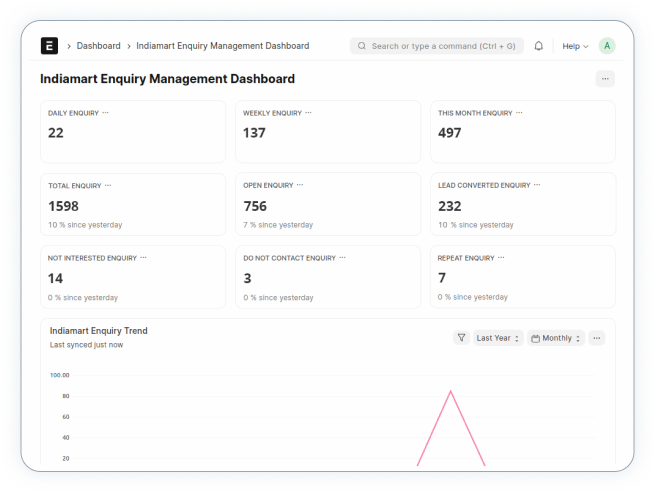Screen dimensions: 655x492
Task: Open This Month Enquiry card ellipsis menu
Action: (519, 113)
